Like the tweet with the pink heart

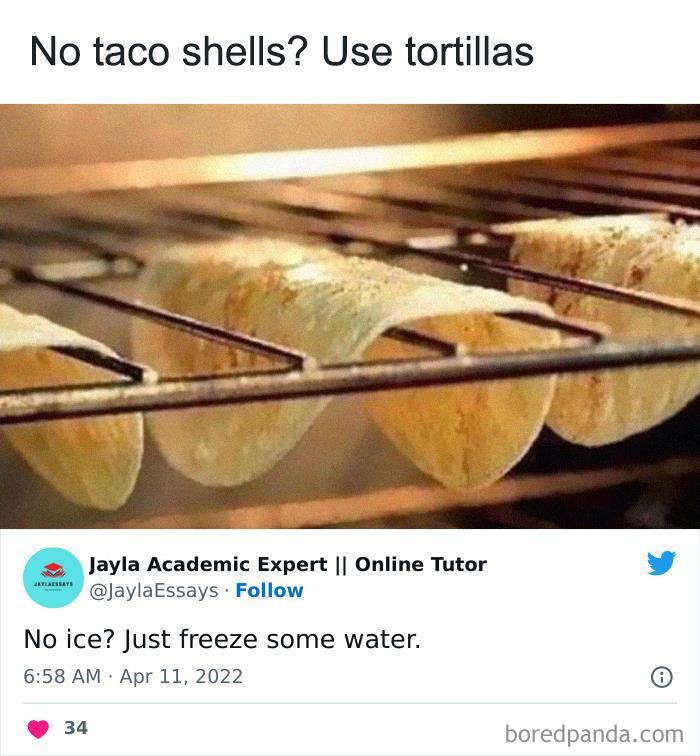coord(38,729)
